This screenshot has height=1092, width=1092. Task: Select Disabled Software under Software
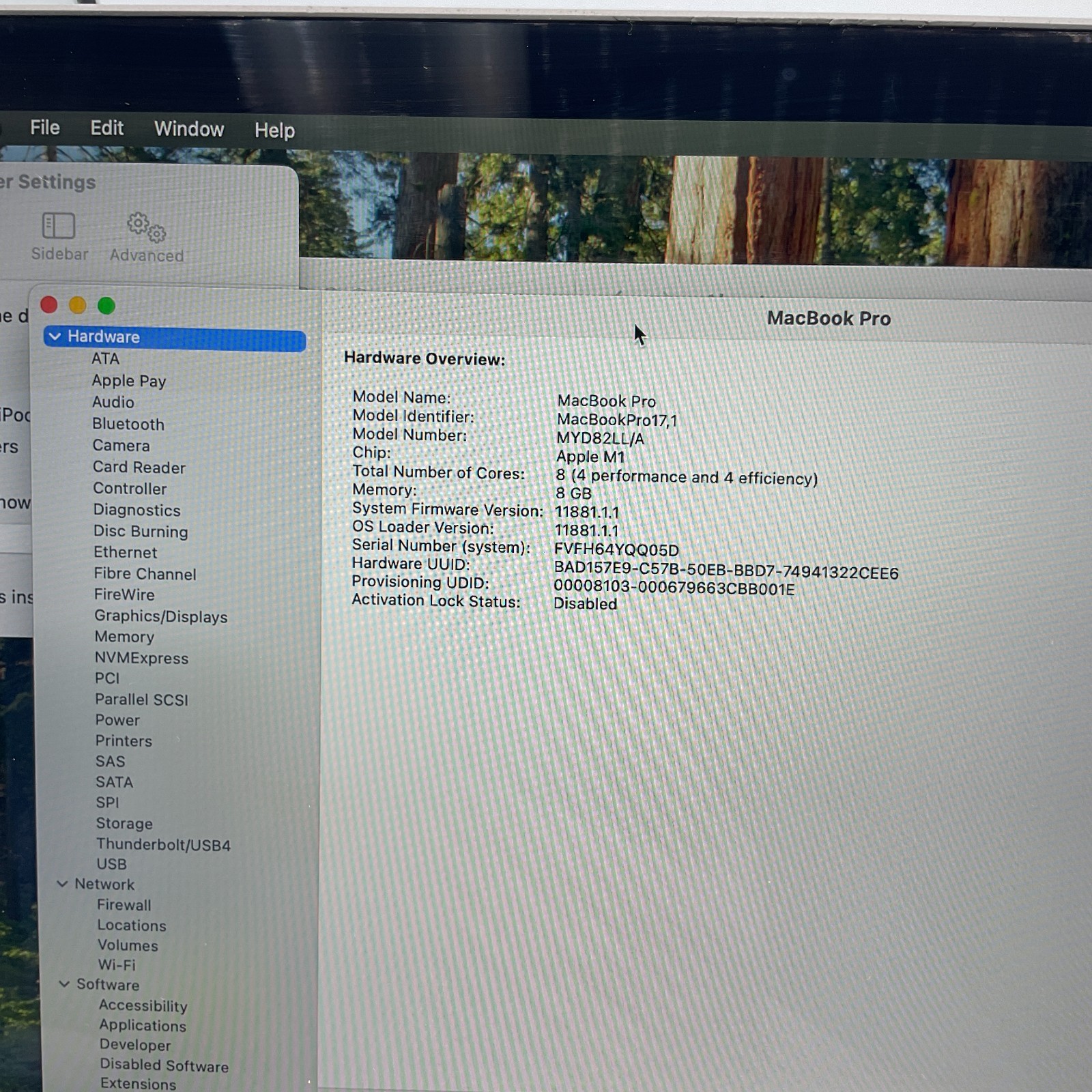click(x=164, y=1065)
